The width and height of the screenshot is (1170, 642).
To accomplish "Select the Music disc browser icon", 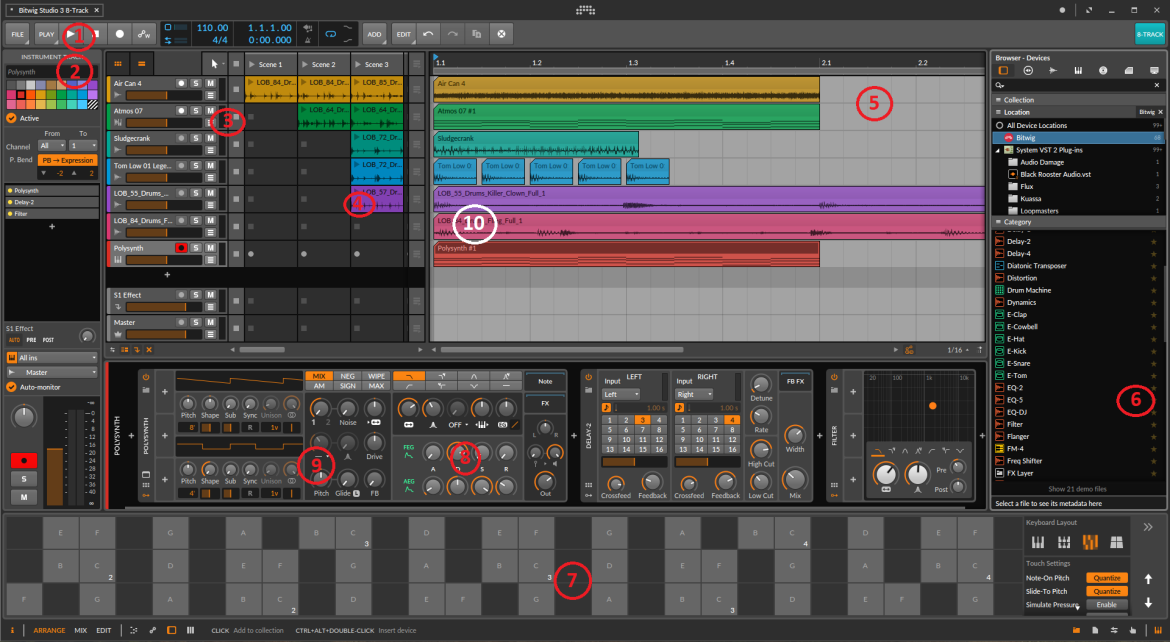I will pos(1104,71).
